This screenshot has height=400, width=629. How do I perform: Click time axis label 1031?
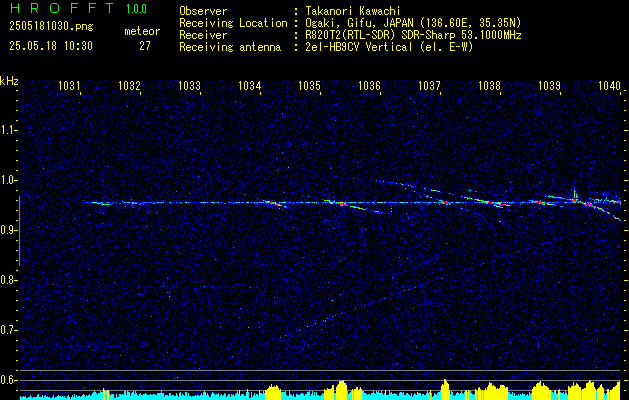click(x=69, y=86)
